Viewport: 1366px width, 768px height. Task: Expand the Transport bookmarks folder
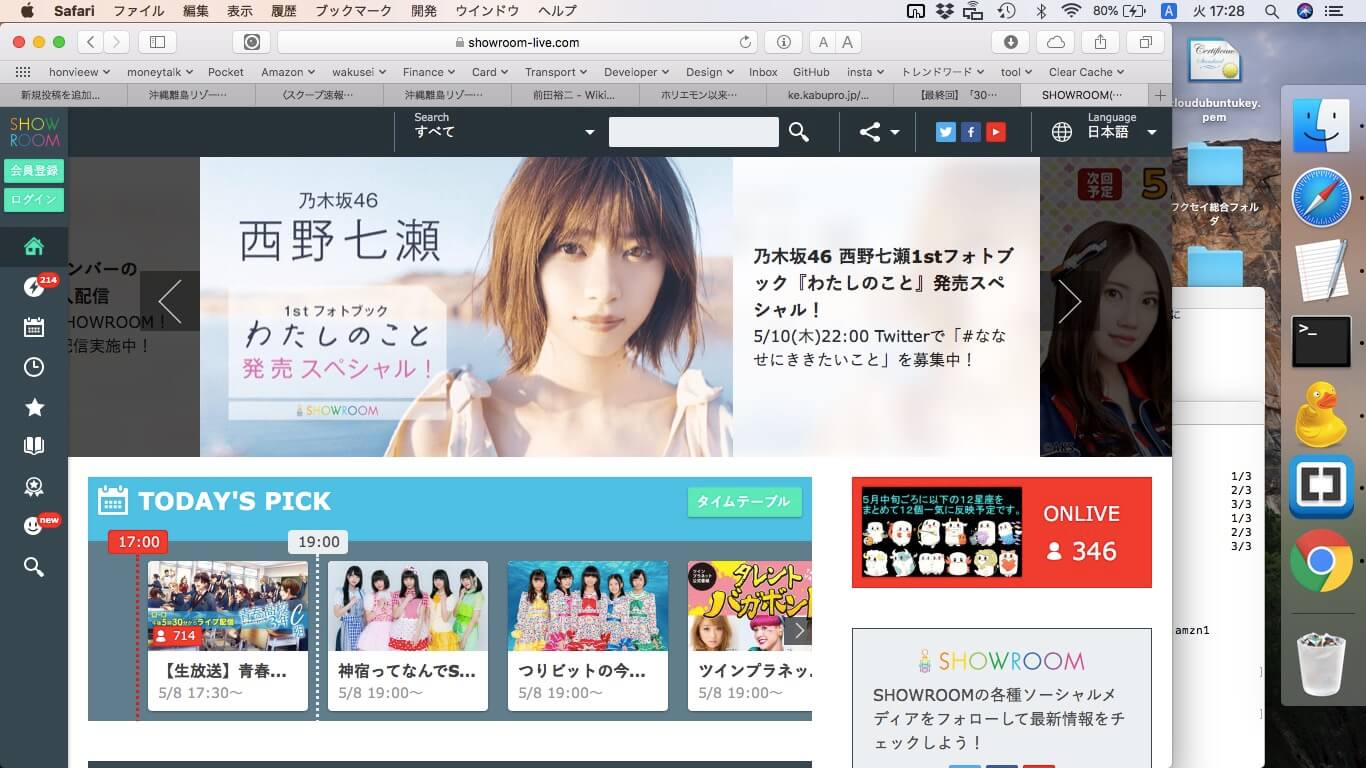556,72
